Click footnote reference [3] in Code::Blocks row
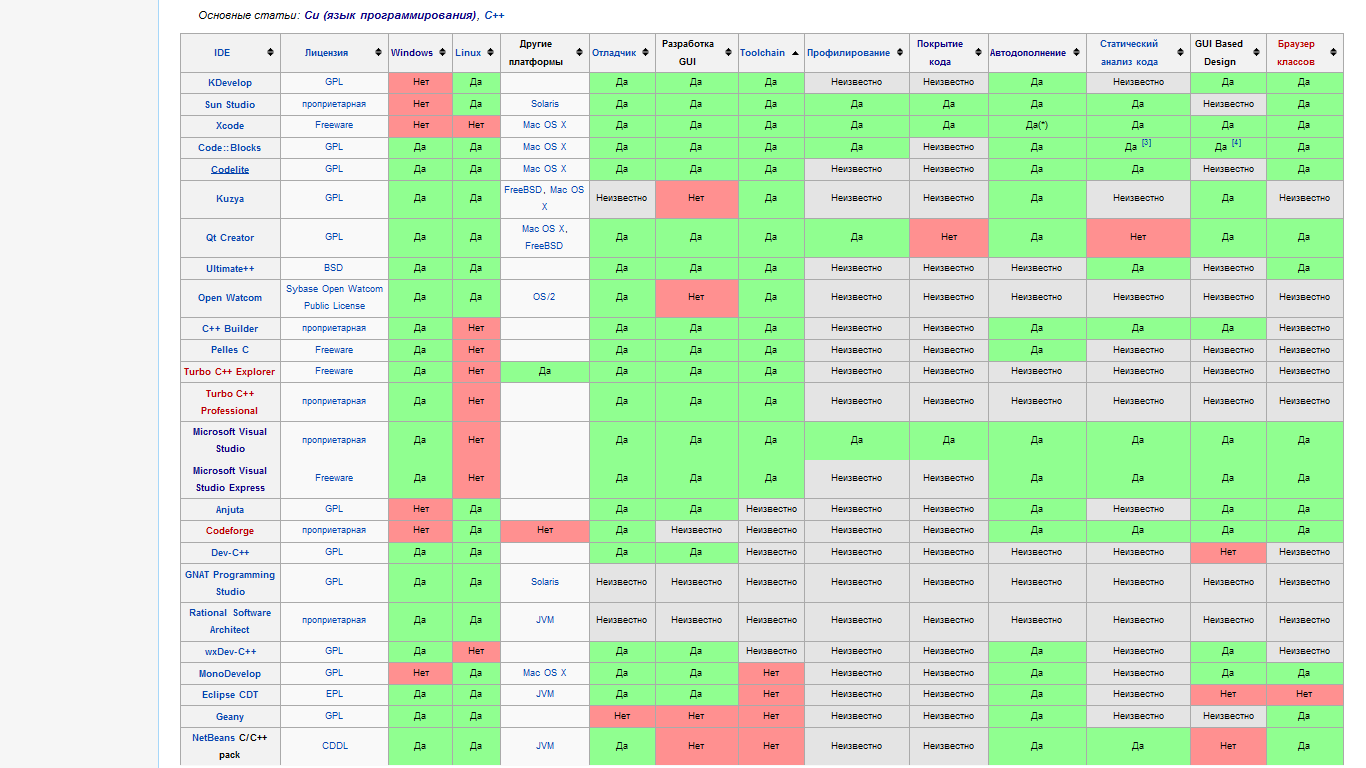Viewport: 1366px width, 768px height. (x=1146, y=143)
